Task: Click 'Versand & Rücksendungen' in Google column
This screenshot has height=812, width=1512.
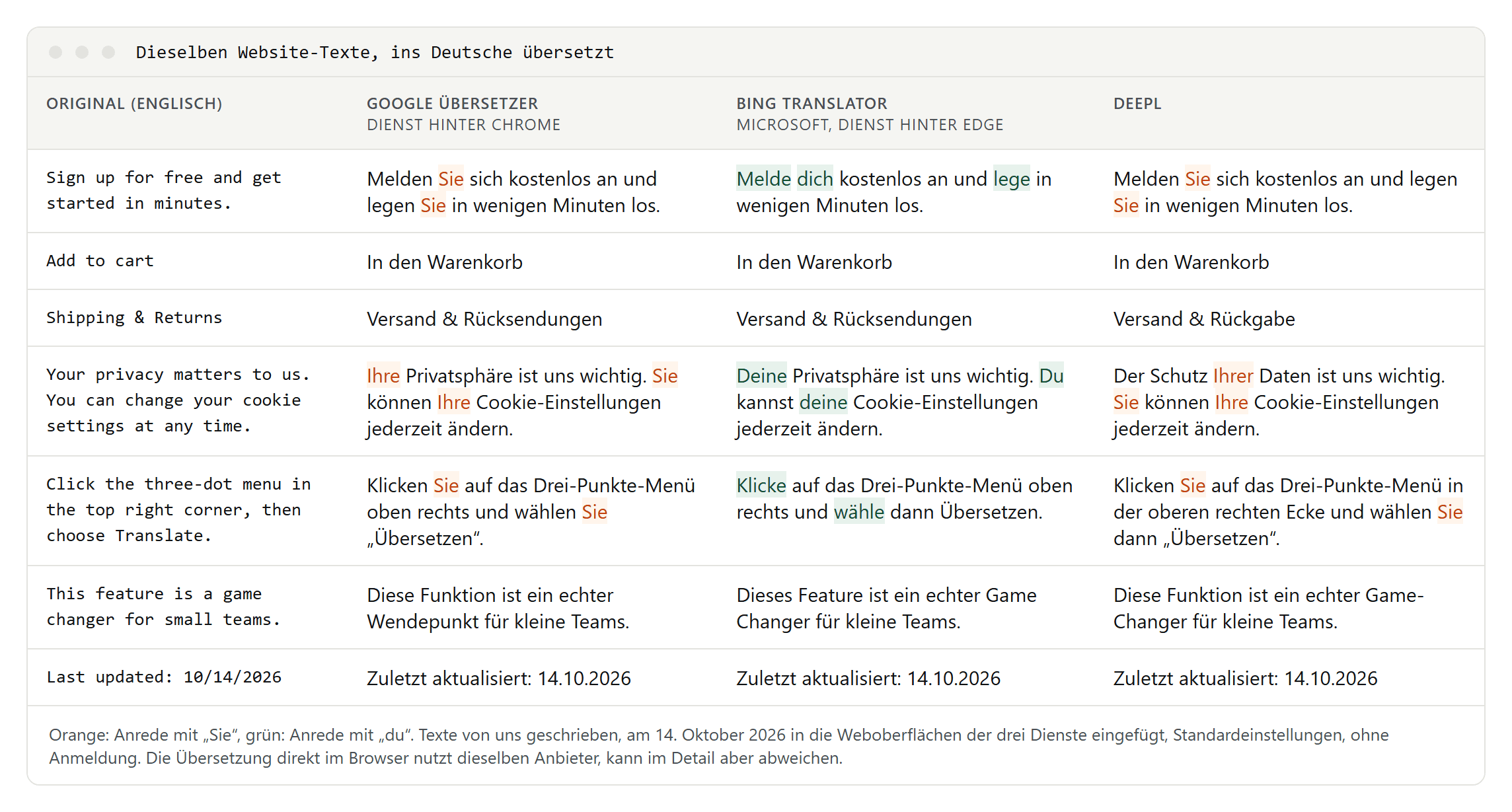Action: [x=484, y=319]
